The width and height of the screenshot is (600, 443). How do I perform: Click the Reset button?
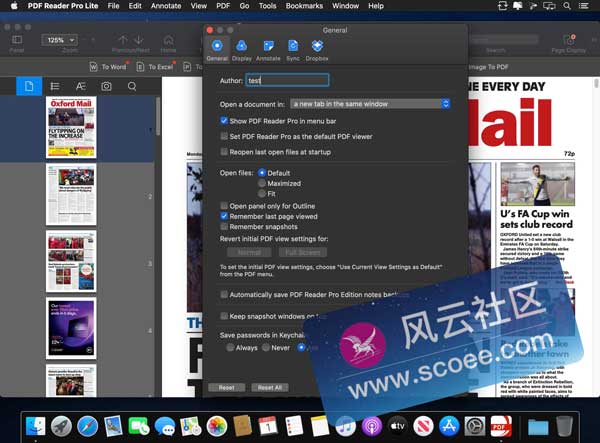tap(227, 388)
